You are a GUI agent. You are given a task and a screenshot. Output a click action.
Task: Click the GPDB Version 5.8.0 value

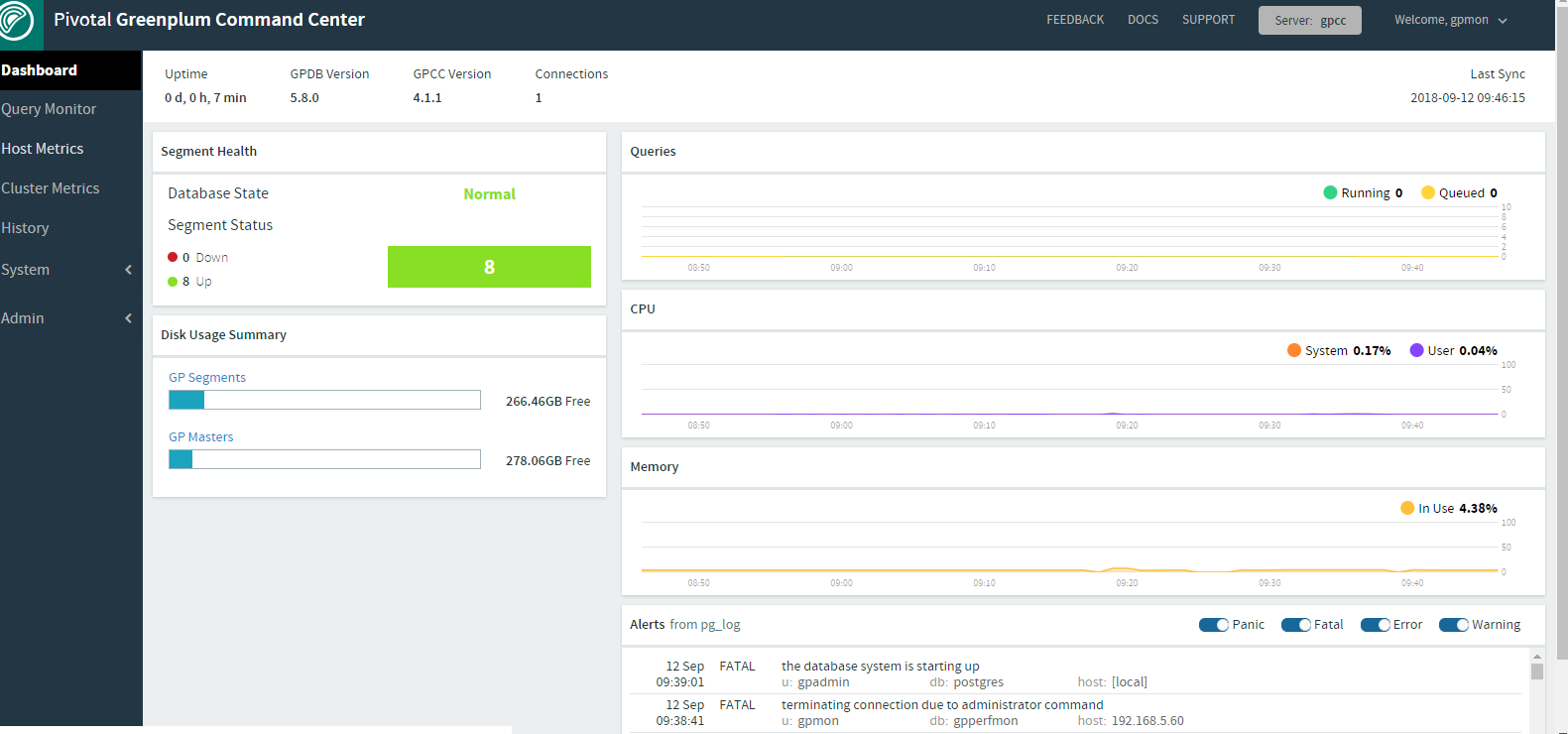point(304,98)
